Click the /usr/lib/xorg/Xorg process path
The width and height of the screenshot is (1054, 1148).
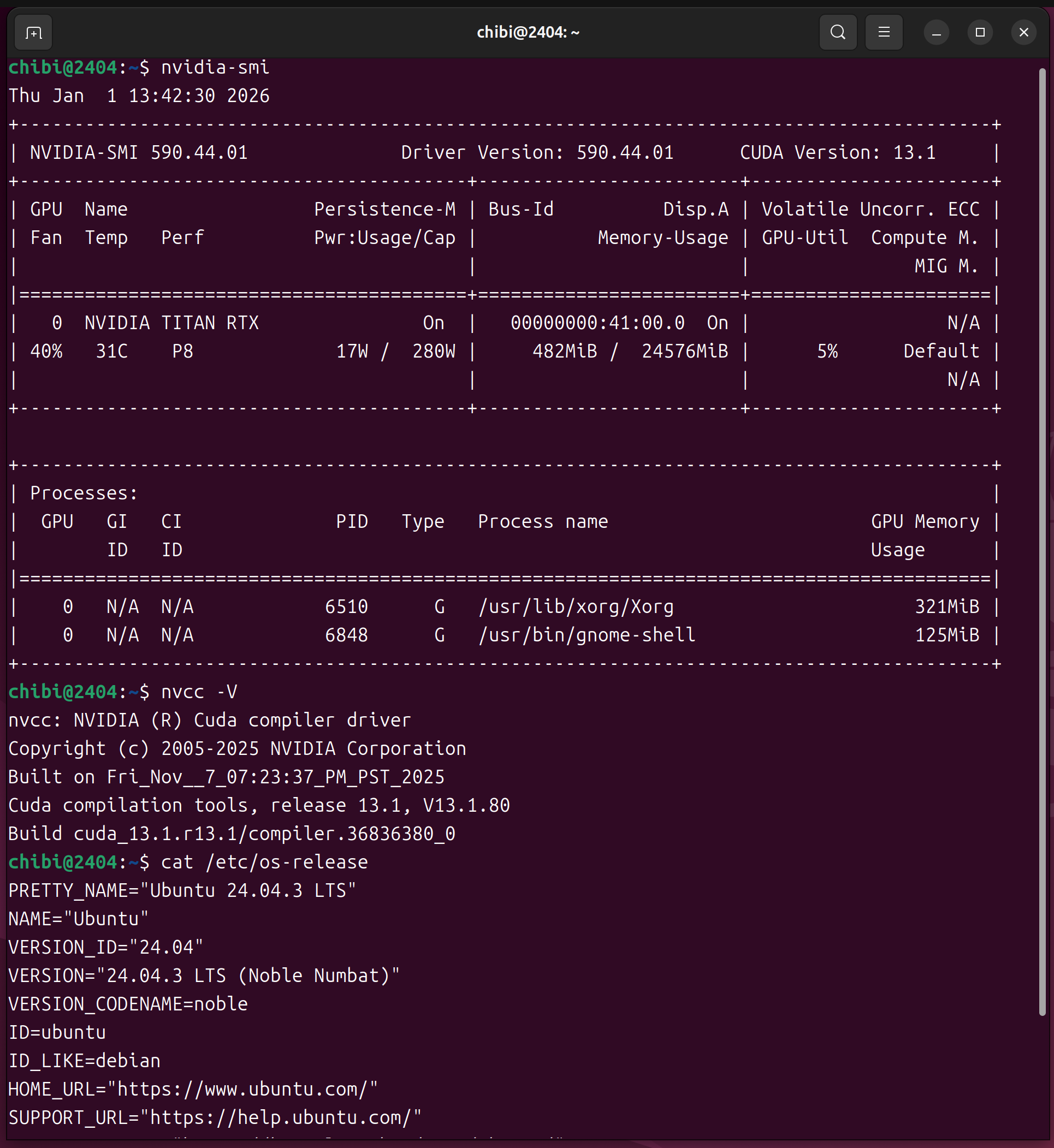click(576, 606)
